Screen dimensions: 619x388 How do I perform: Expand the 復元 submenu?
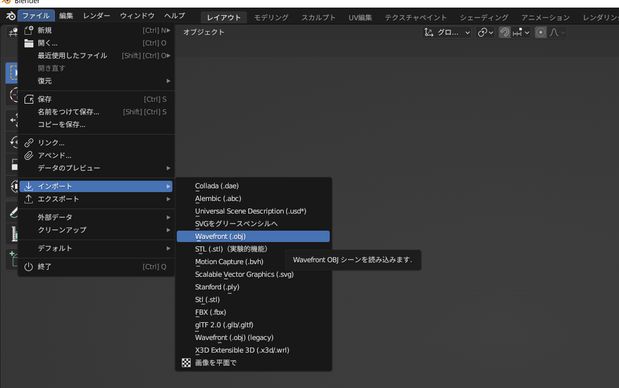point(96,81)
